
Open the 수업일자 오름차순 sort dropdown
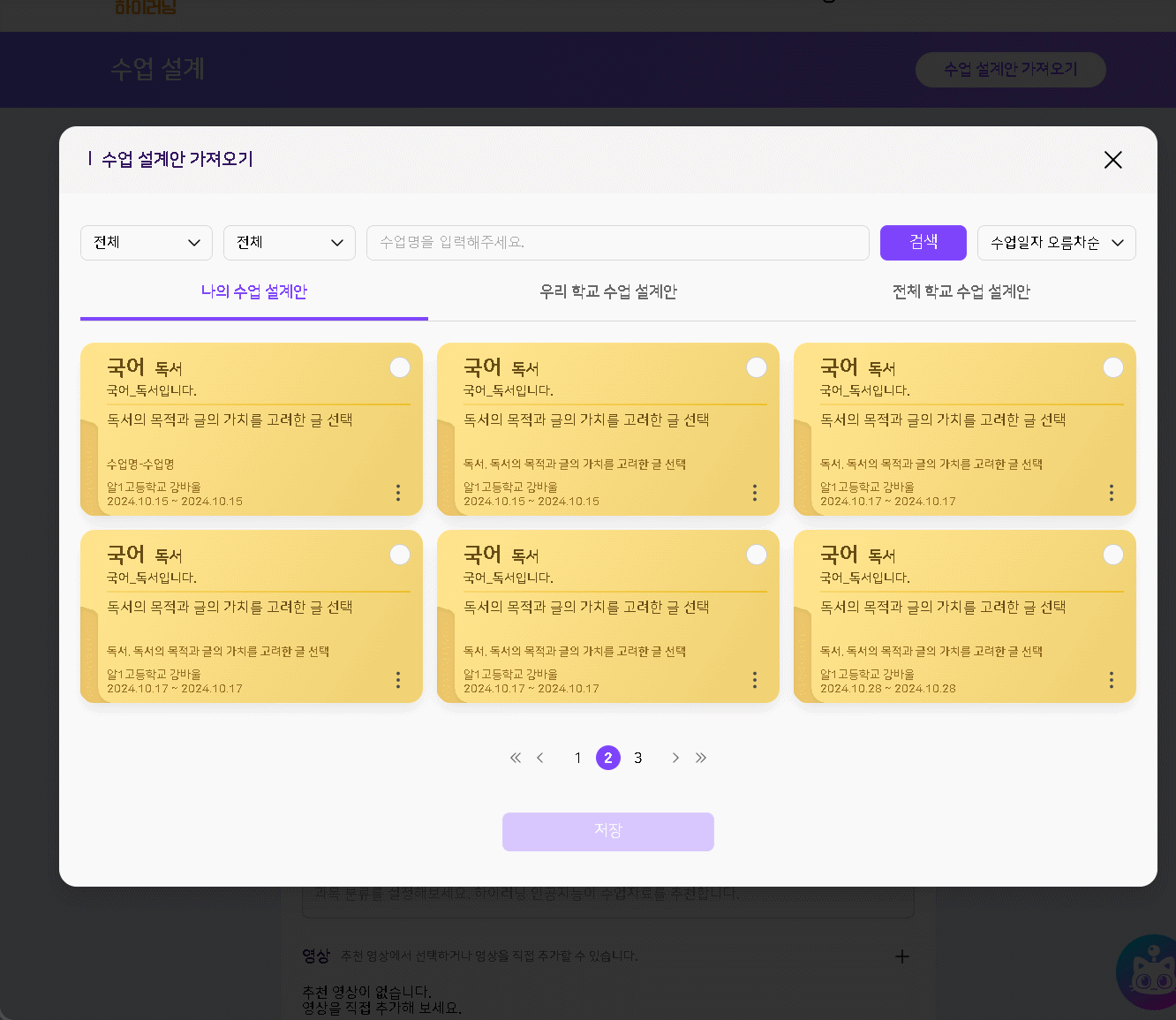click(1056, 243)
